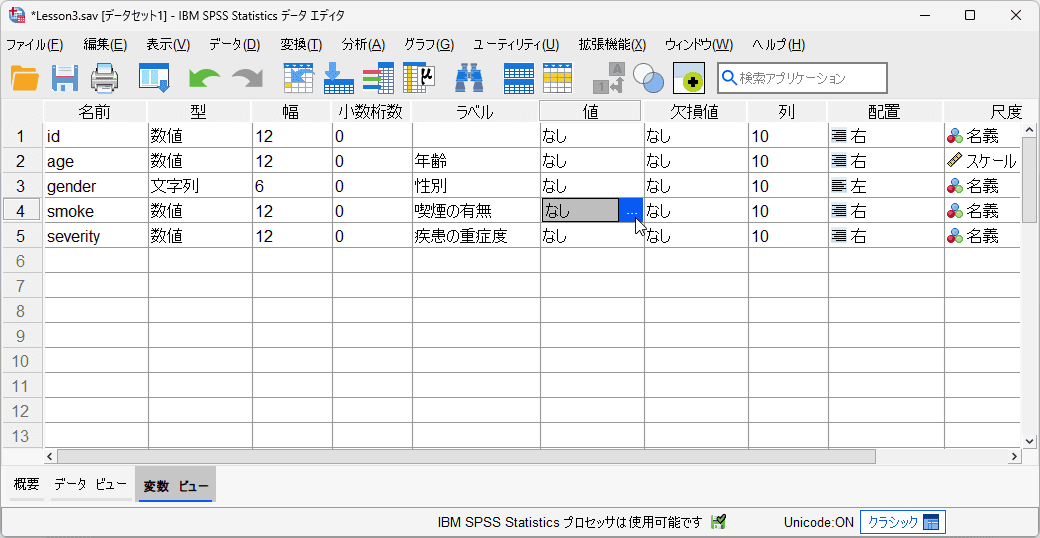Open the 拡張機能(X) menu
The width and height of the screenshot is (1040, 538).
(612, 45)
